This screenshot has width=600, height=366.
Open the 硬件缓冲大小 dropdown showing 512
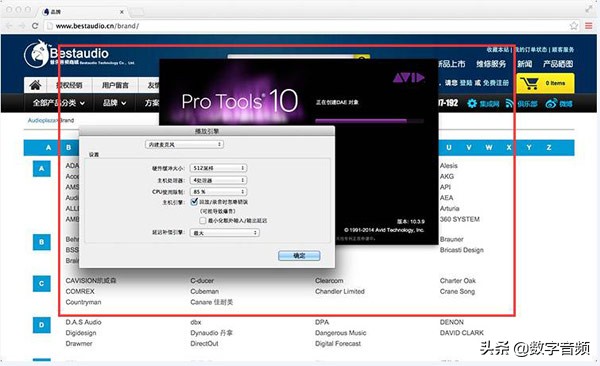click(x=218, y=168)
